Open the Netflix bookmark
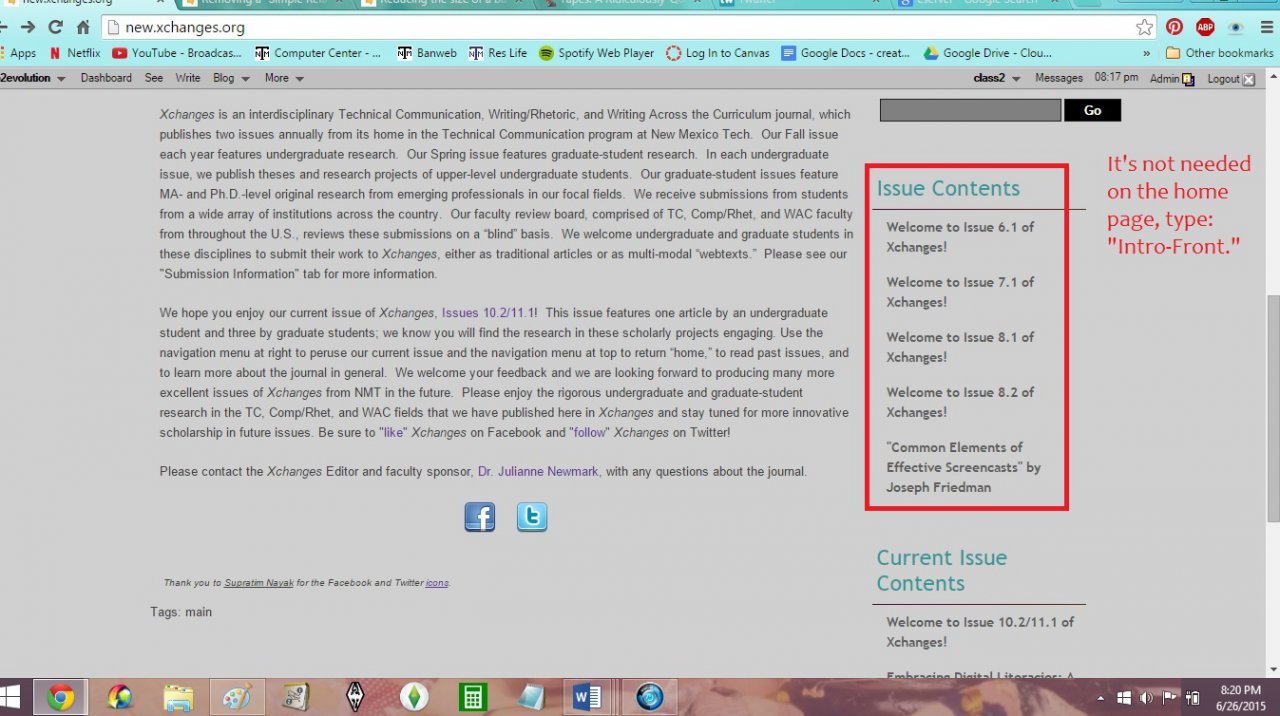Screen dimensions: 1280x716 75,53
